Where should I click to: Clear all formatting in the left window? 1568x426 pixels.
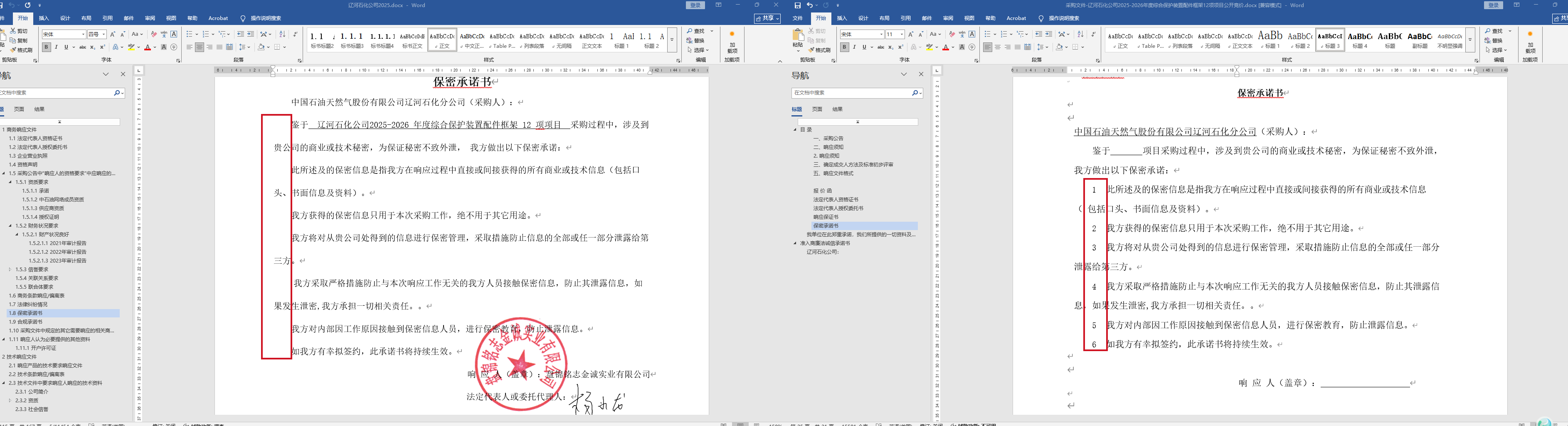point(154,34)
